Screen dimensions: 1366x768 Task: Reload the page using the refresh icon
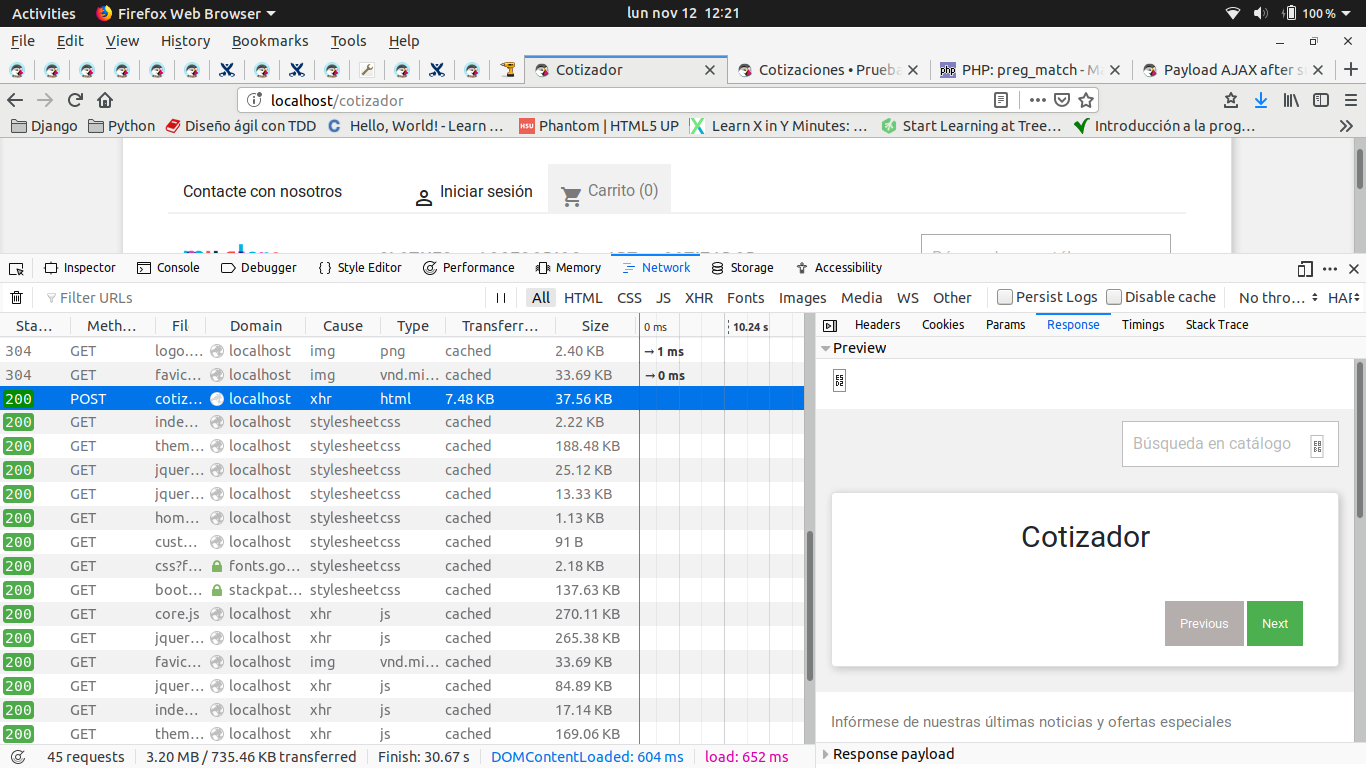[75, 100]
